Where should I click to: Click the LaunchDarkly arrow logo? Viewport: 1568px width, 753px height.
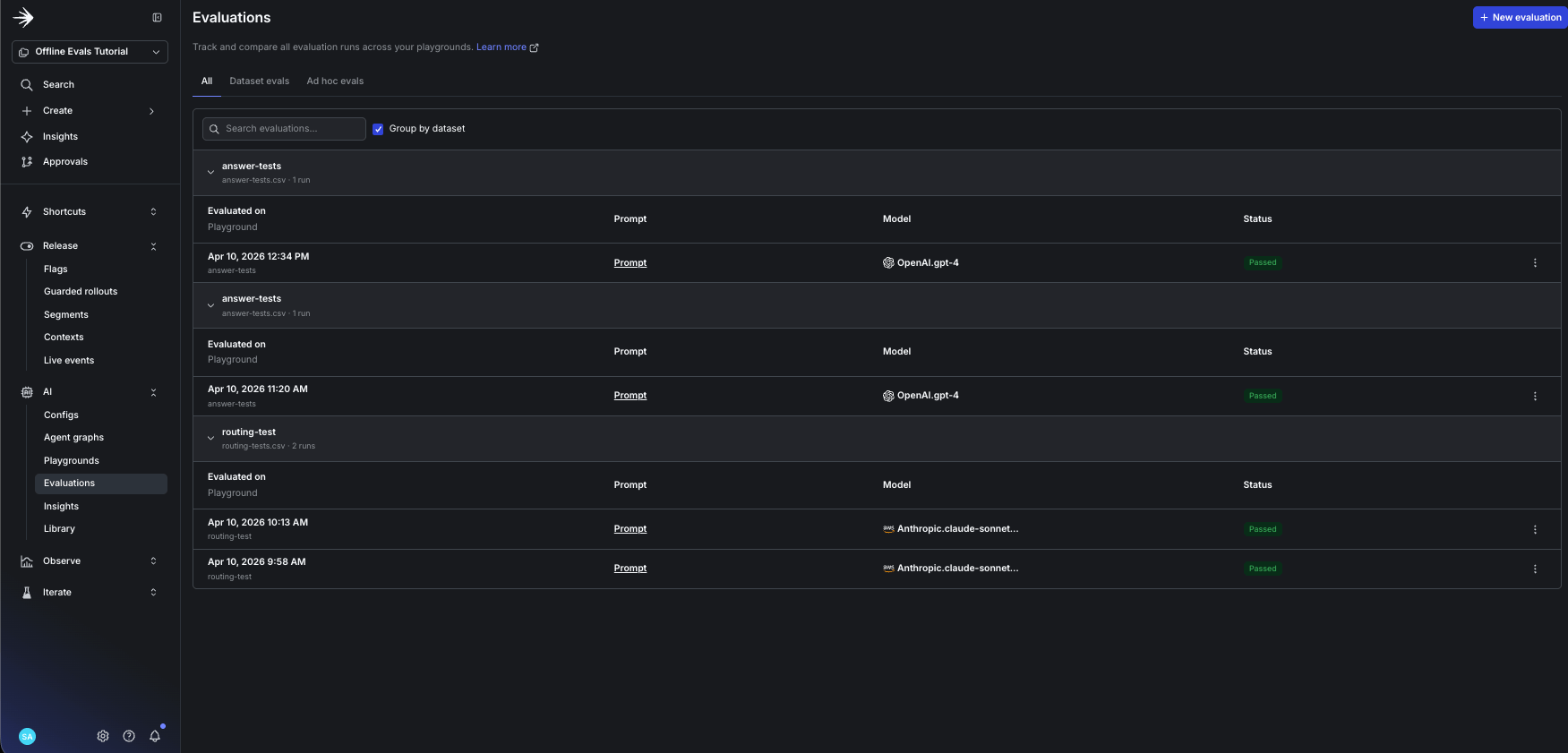(x=23, y=17)
